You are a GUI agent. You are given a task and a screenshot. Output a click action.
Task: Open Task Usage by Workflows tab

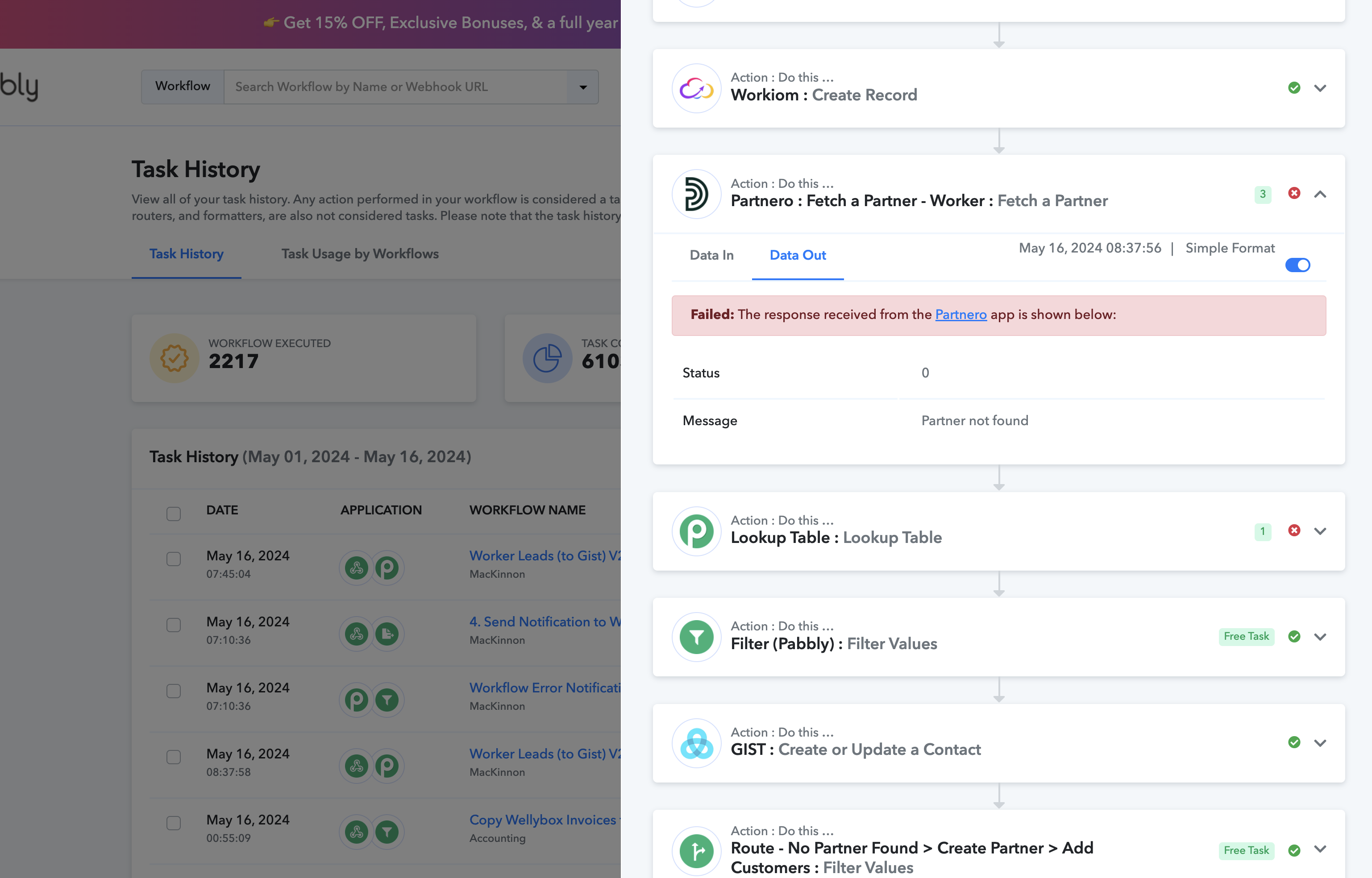click(360, 254)
